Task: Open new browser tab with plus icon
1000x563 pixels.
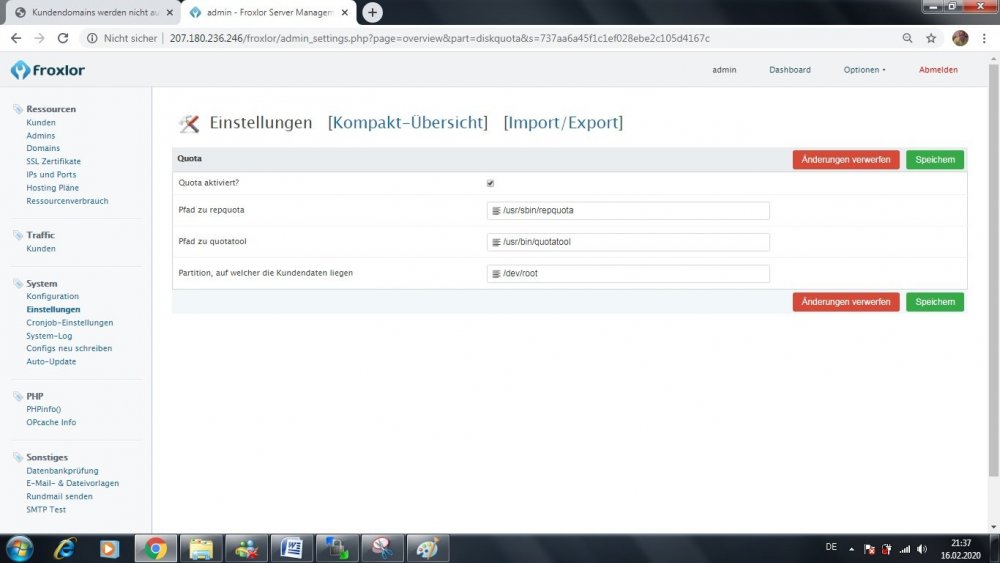Action: point(373,12)
